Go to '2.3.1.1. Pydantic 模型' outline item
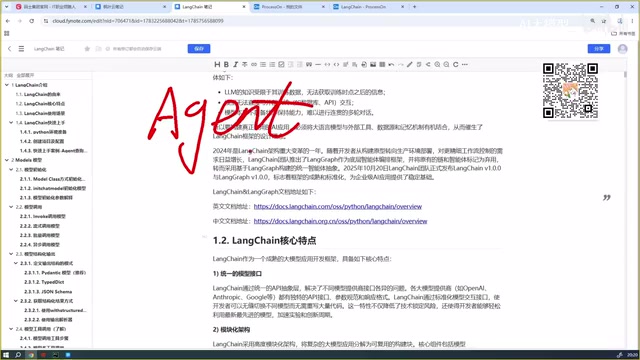The height and width of the screenshot is (360, 640). point(55,273)
